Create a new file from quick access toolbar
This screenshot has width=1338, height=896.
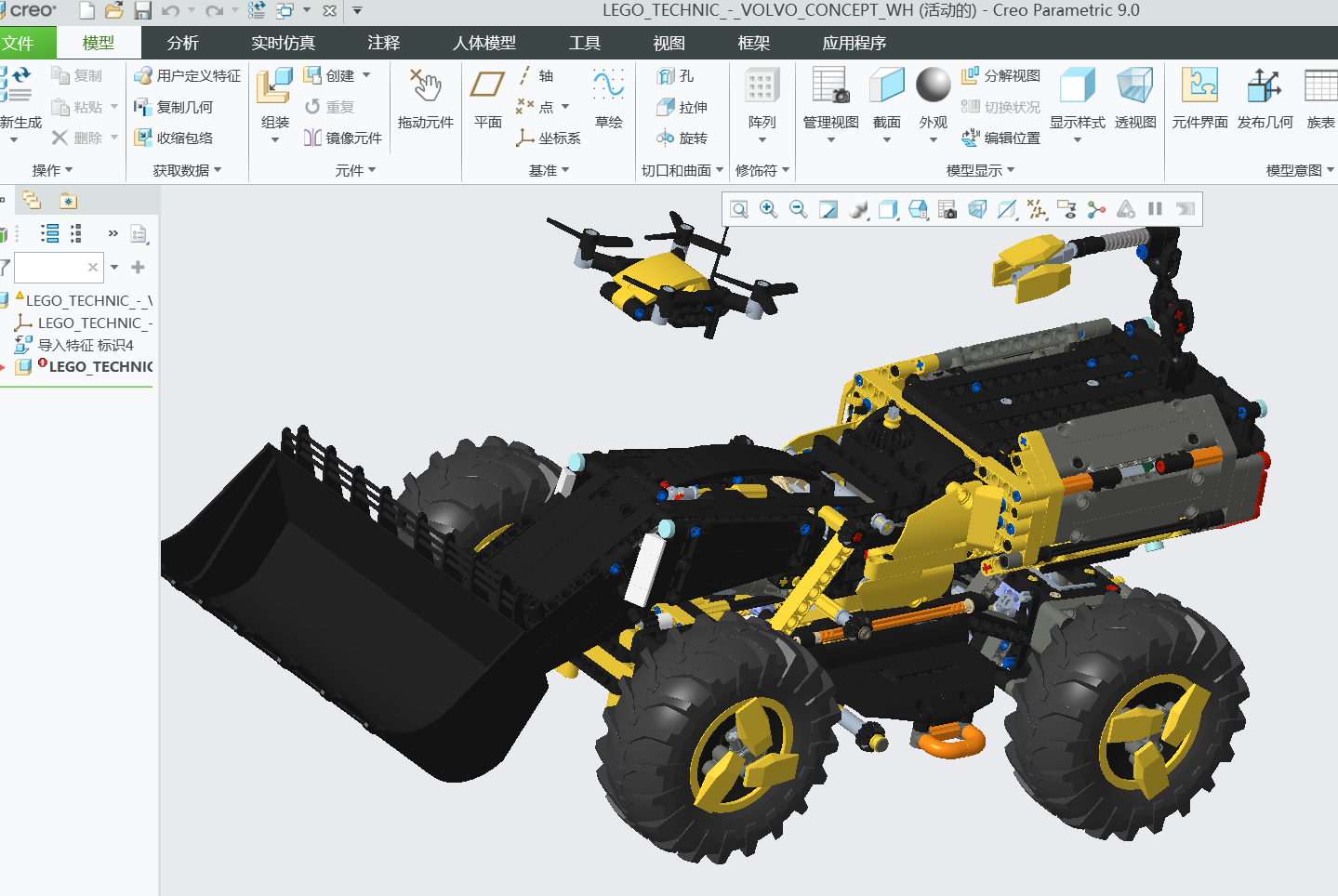pyautogui.click(x=86, y=11)
